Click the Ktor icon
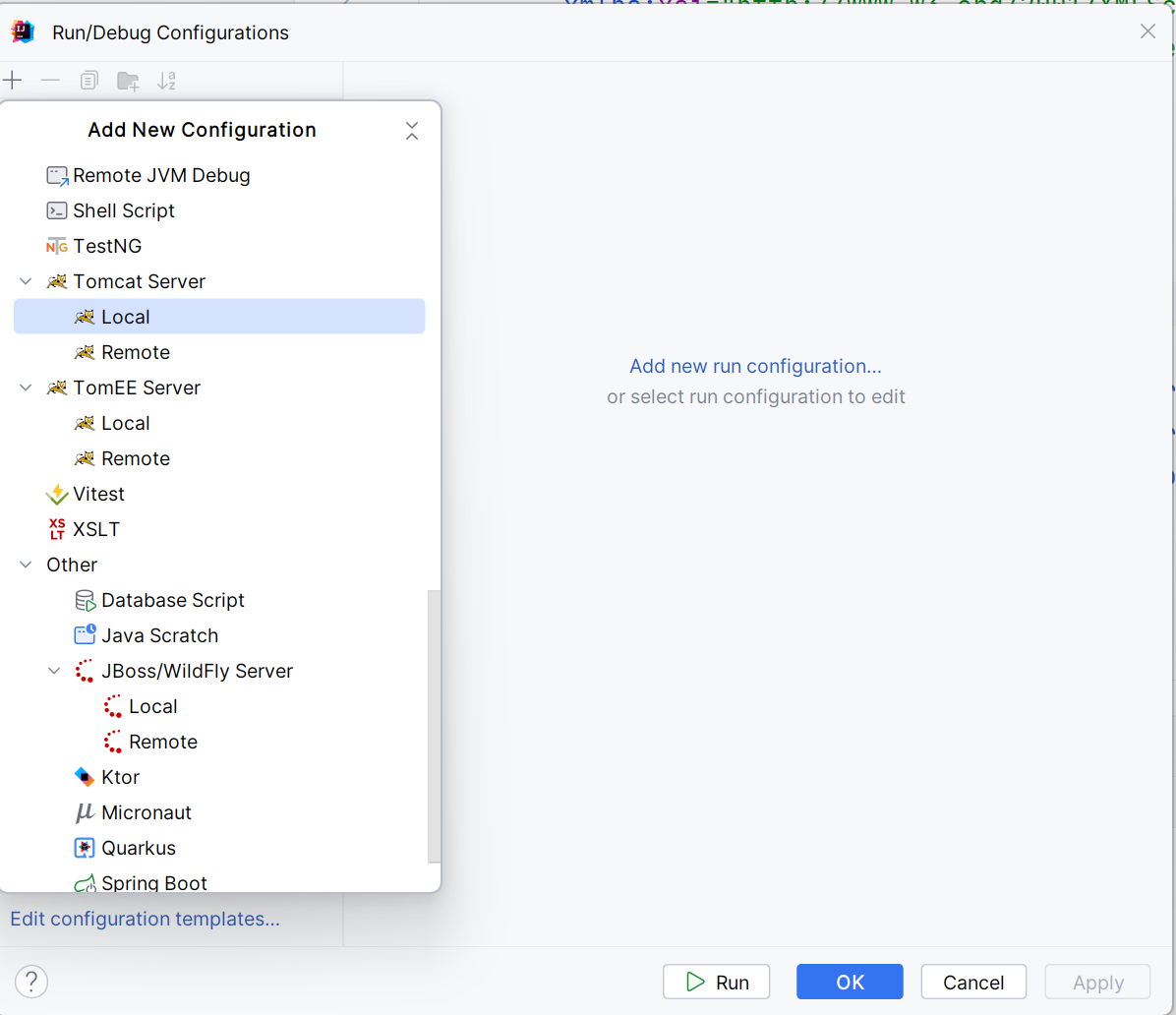The width and height of the screenshot is (1176, 1015). coord(85,777)
